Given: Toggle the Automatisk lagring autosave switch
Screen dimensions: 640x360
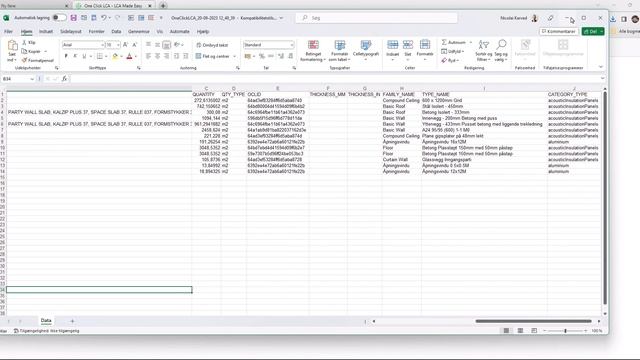Looking at the screenshot, I should 60,18.
